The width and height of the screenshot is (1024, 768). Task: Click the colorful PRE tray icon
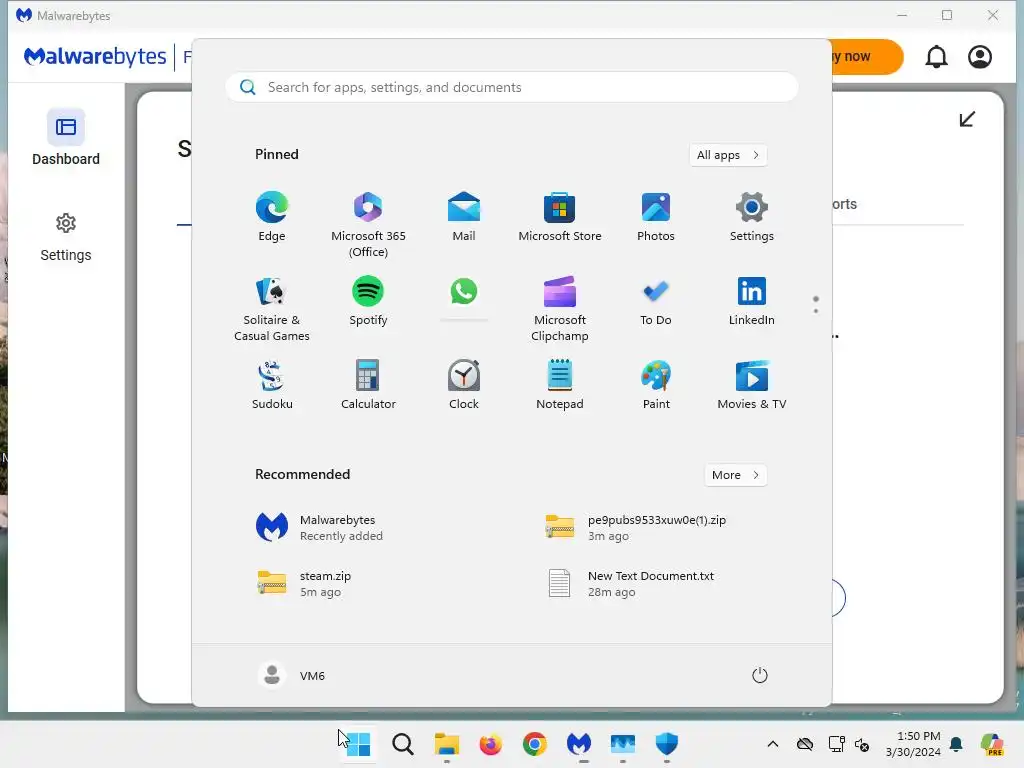[992, 744]
